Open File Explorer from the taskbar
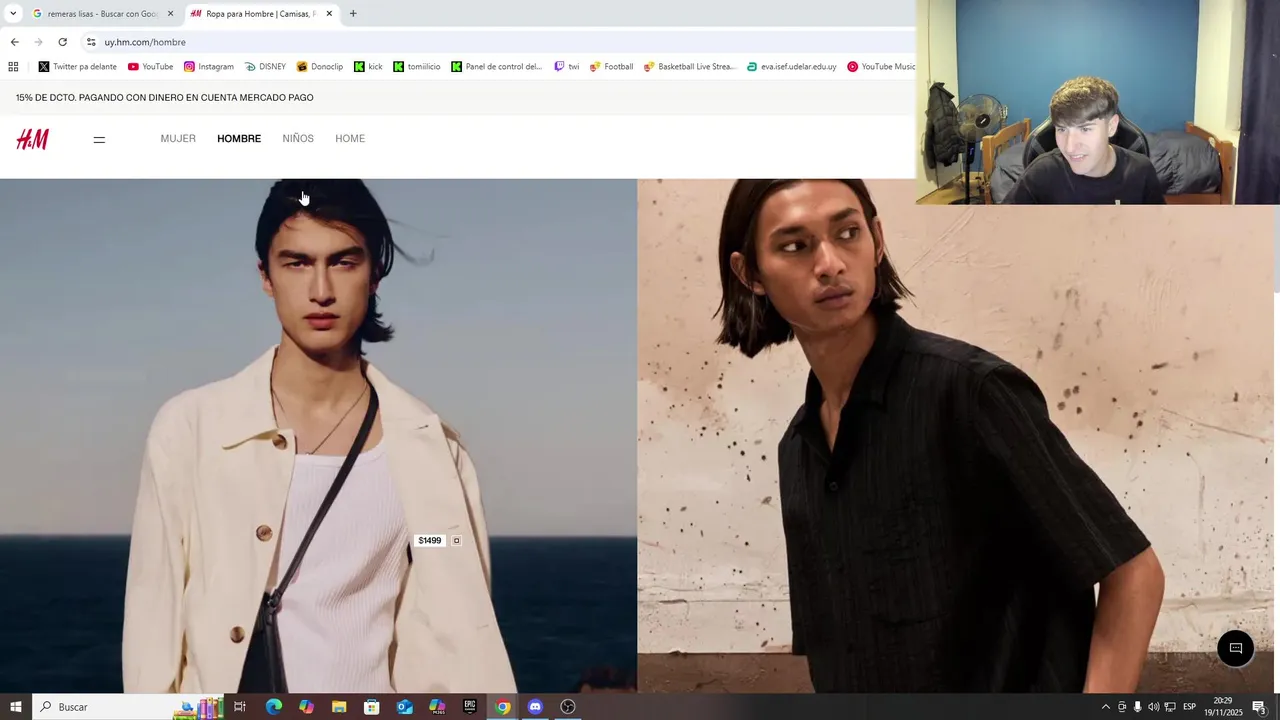Image resolution: width=1280 pixels, height=720 pixels. coord(339,707)
